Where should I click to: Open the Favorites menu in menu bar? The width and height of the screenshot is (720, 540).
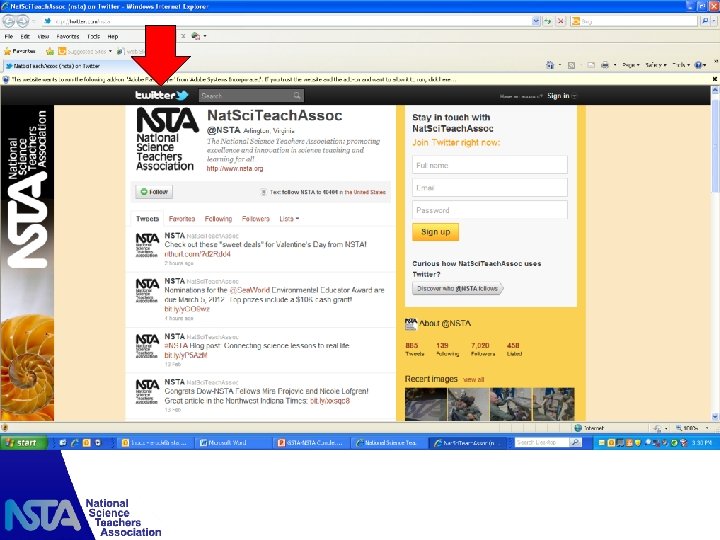68,36
